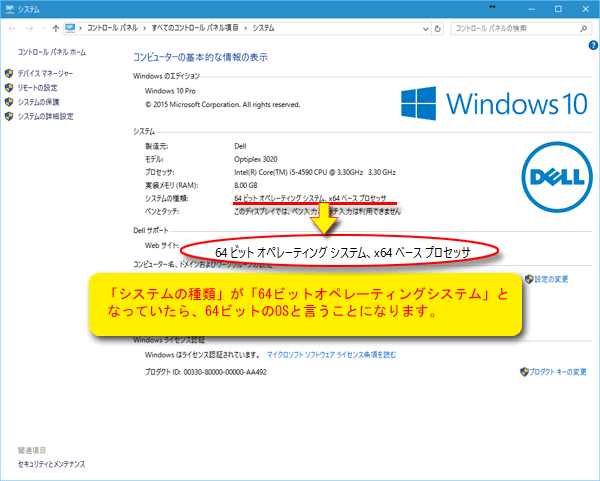Click shield icon beside デバイス マネージャー
This screenshot has width=600, height=481.
coord(9,73)
